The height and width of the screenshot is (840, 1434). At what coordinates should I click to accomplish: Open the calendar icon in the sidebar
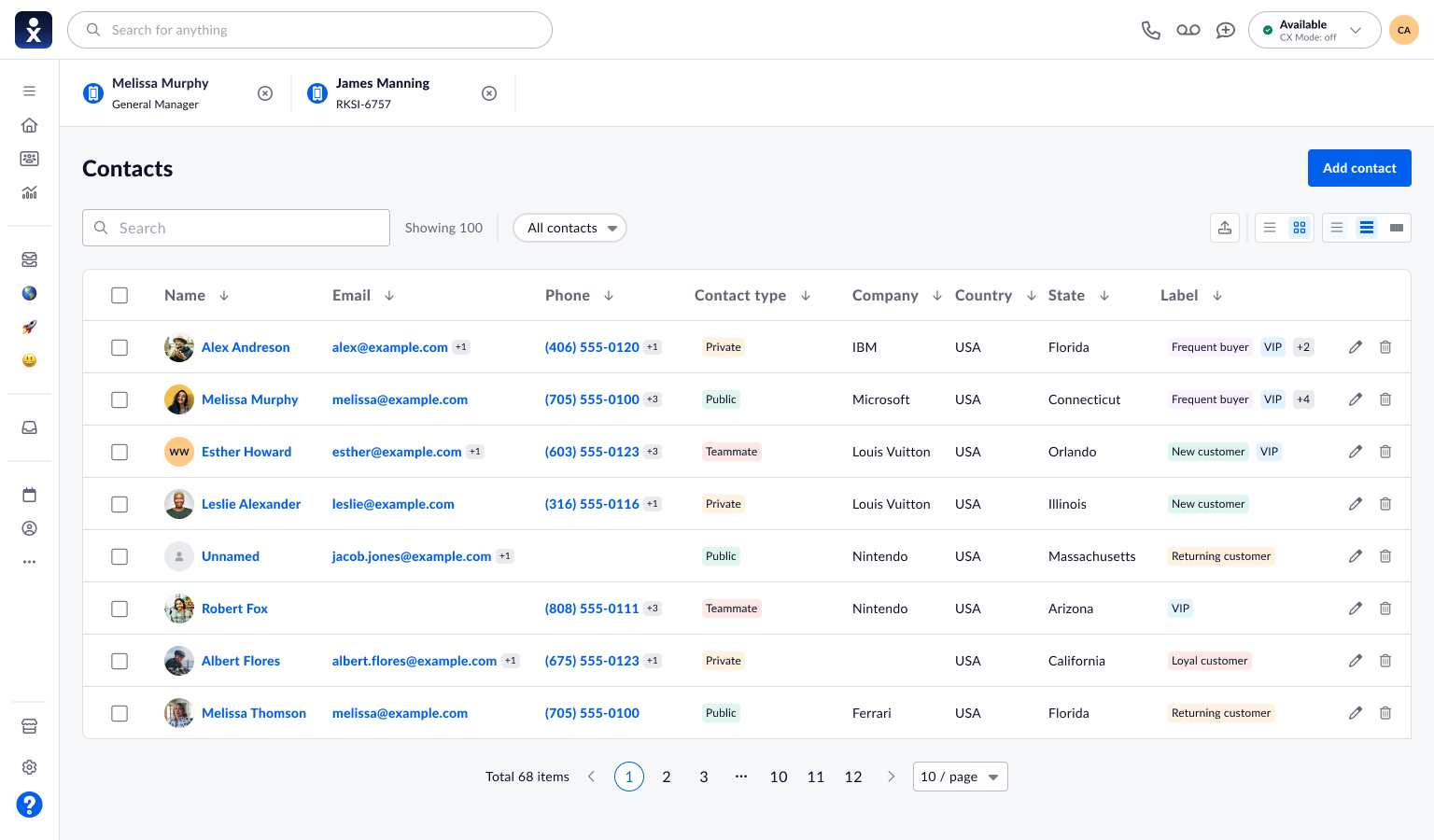click(30, 495)
